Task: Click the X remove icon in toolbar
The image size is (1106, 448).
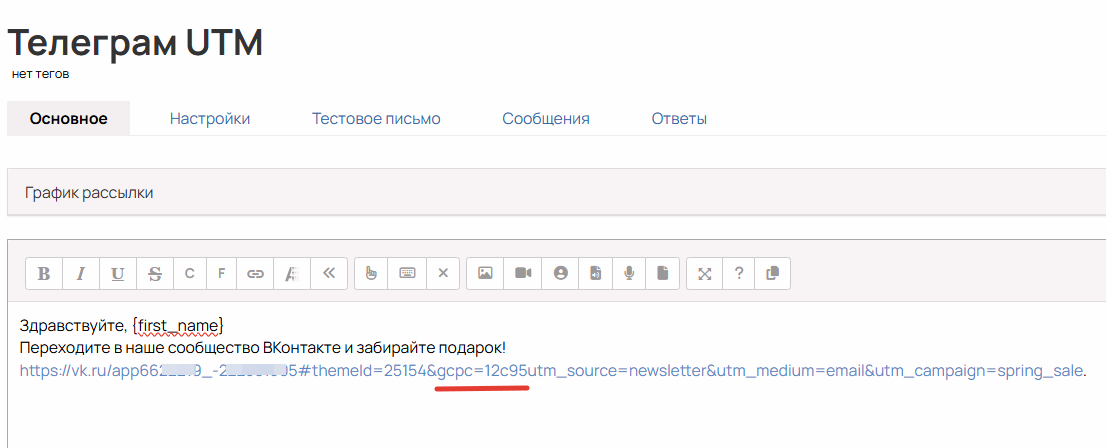Action: coord(443,274)
